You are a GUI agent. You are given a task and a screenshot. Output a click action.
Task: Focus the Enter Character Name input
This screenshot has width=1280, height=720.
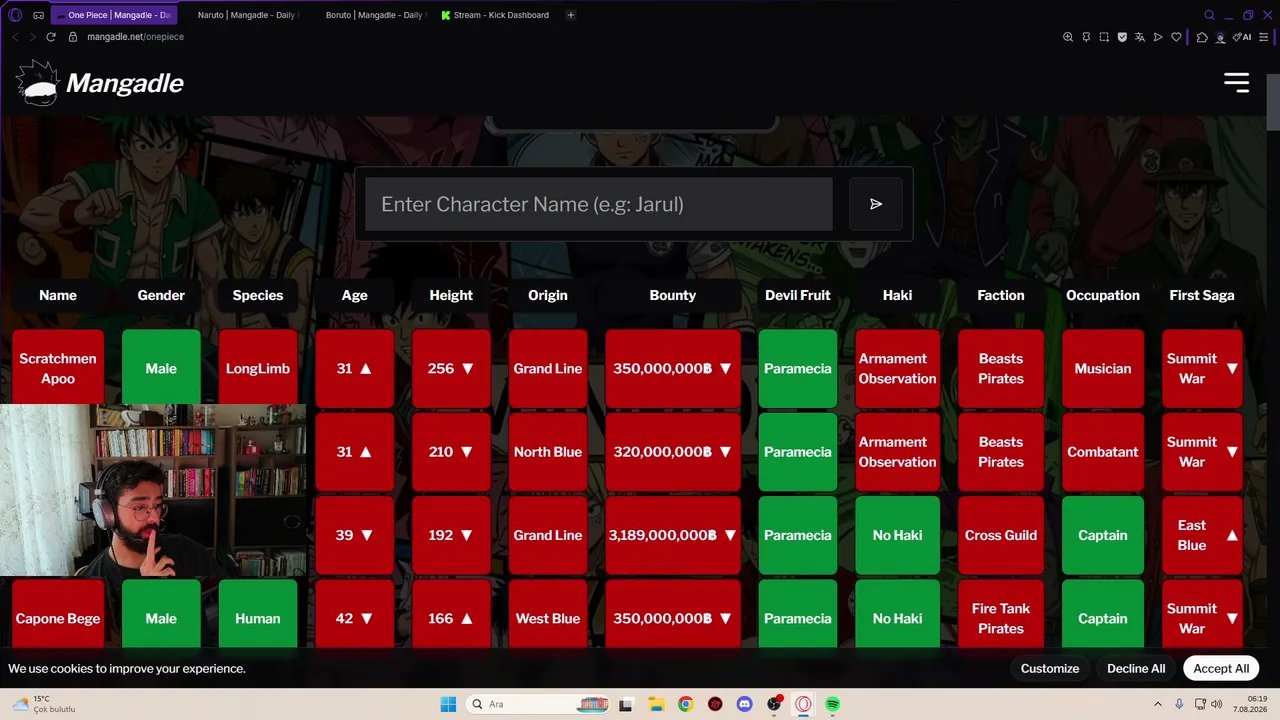[x=599, y=204]
